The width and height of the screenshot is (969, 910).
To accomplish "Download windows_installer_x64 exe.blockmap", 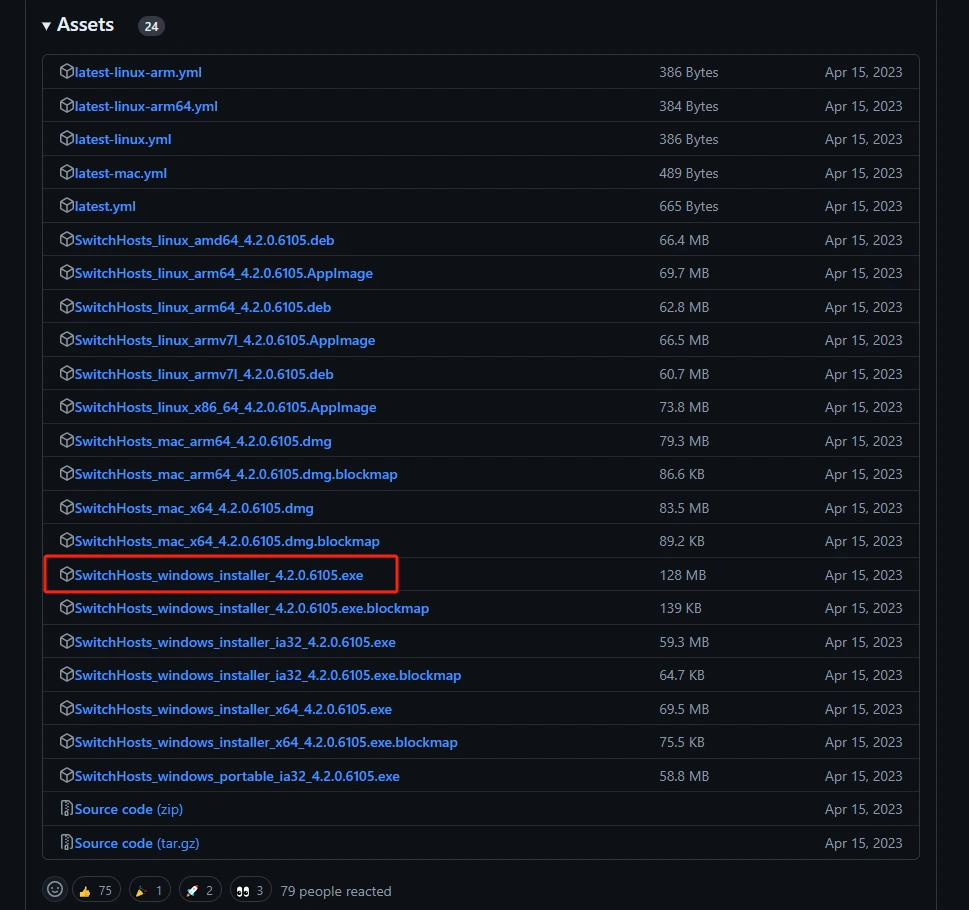I will (x=266, y=743).
